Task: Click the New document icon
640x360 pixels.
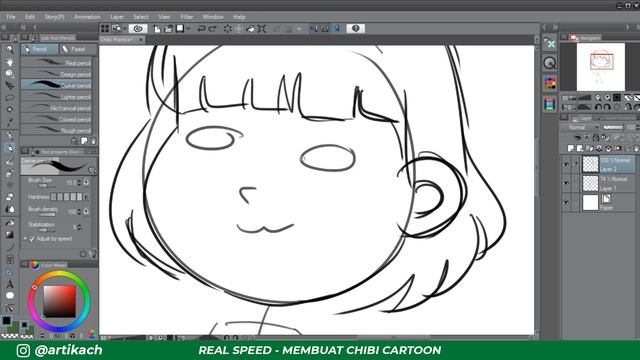Action: (157, 29)
